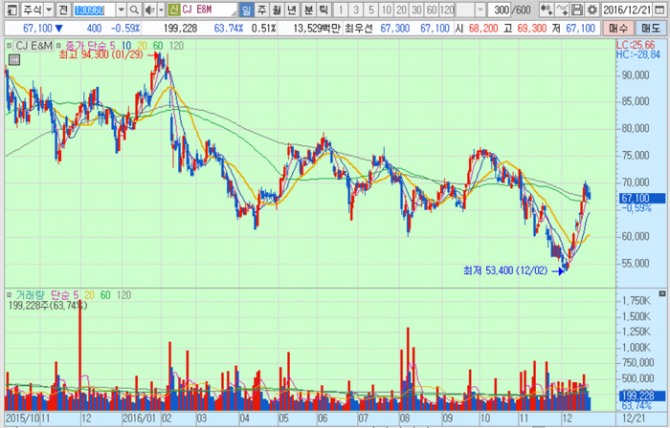
Task: Switch to 주 (weekly) chart period
Action: (262, 10)
